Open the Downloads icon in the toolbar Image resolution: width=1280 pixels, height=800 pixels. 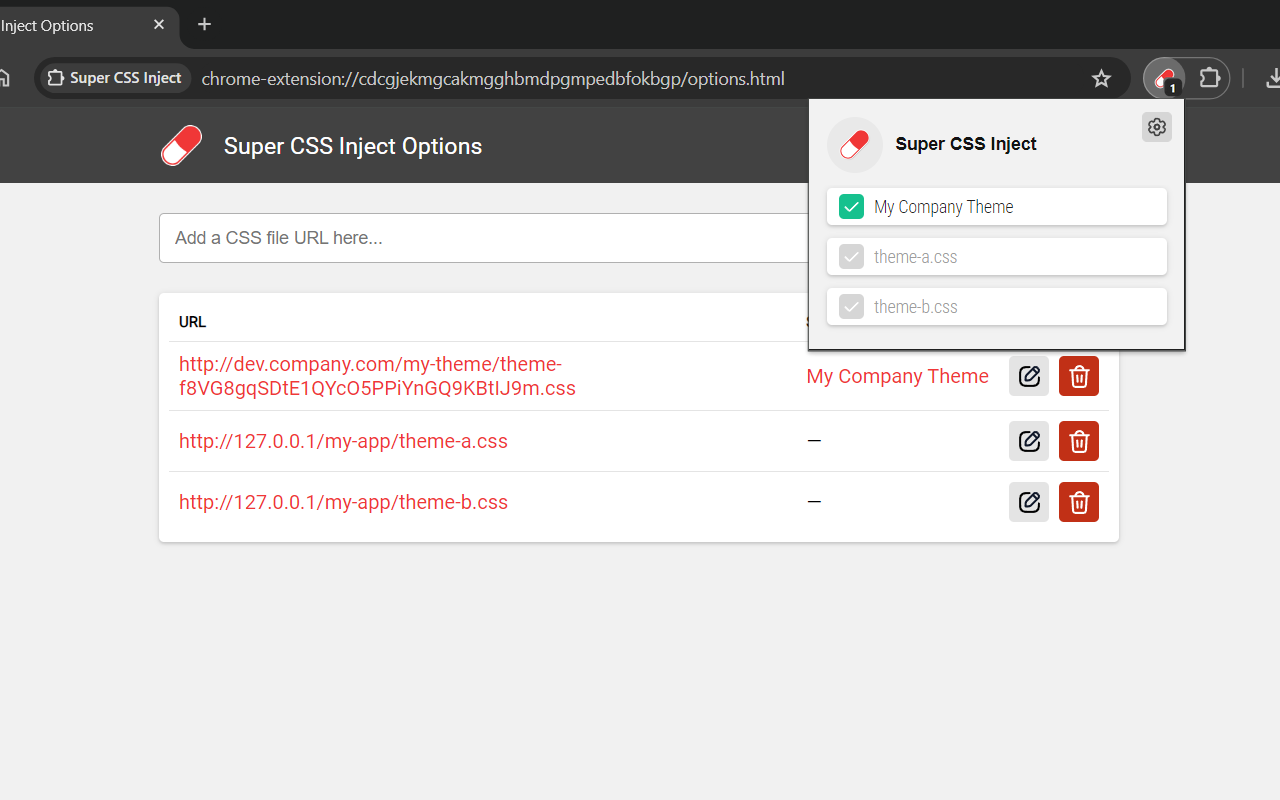(1272, 78)
